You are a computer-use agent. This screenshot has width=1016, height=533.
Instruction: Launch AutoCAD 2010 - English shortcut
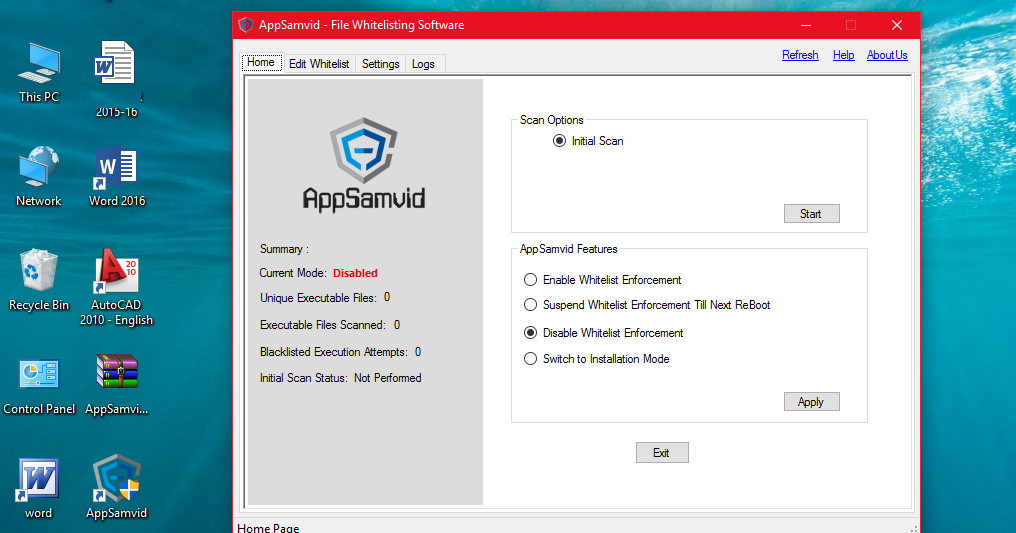click(x=117, y=287)
